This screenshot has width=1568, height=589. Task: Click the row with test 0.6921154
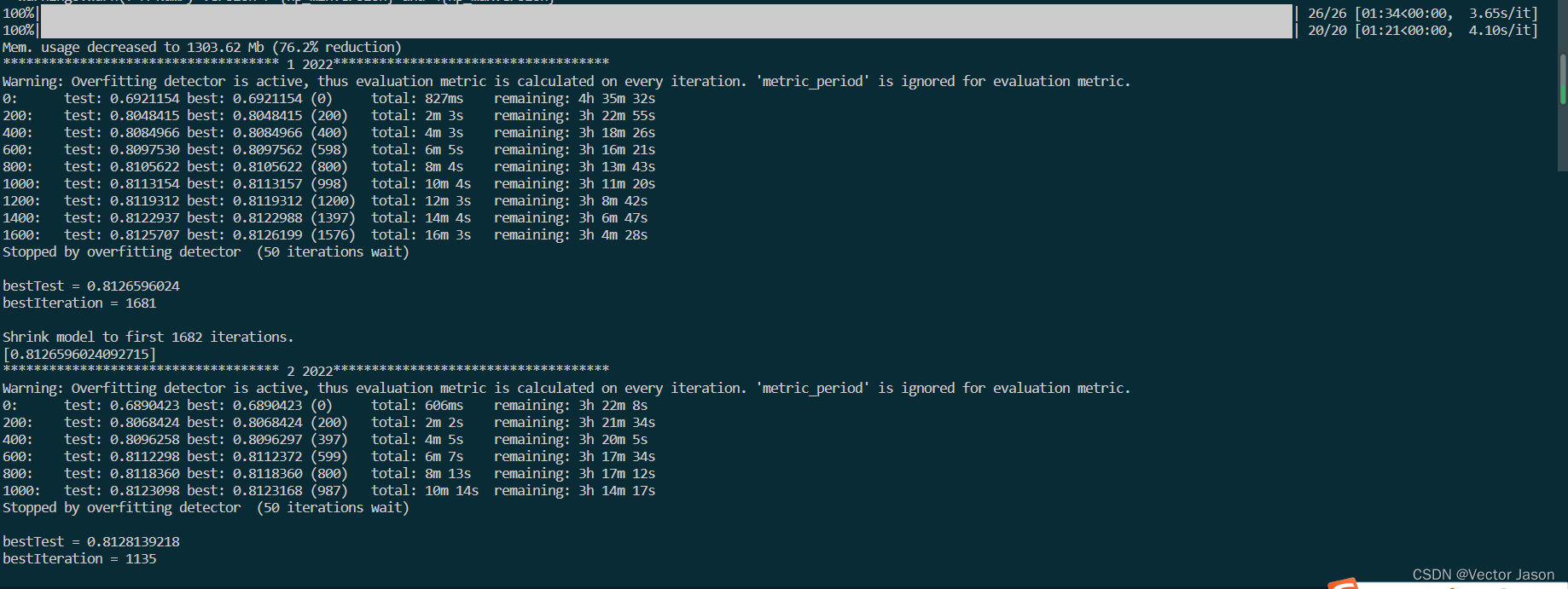328,98
